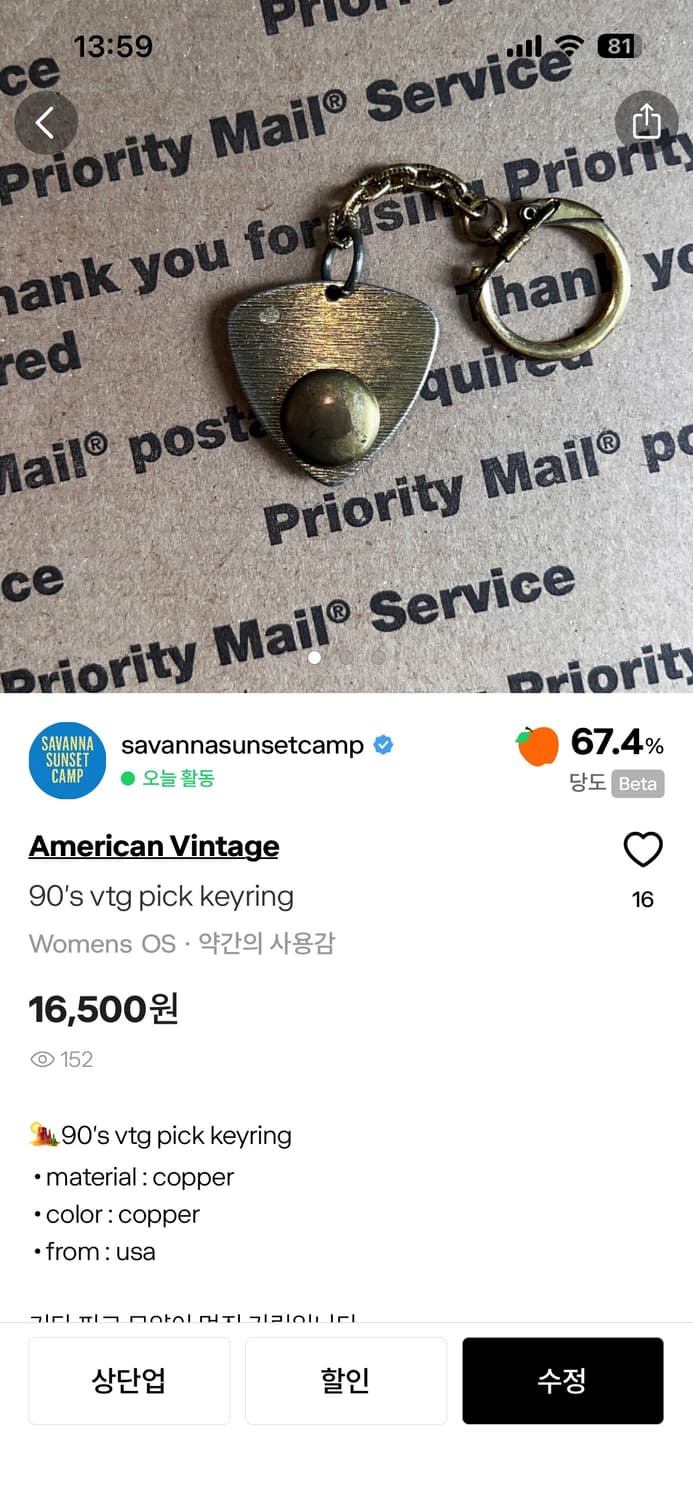Tap the orange fruit 당도 icon

point(537,746)
